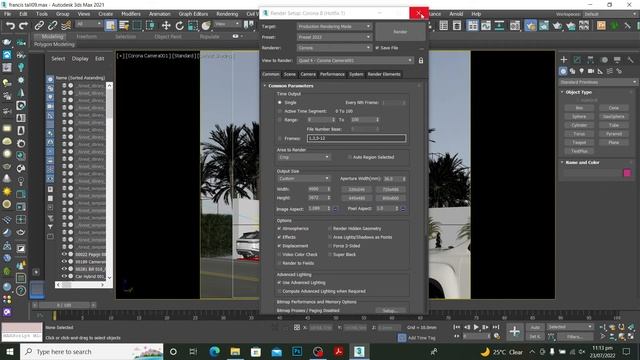
Task: Open the Hierarchy tab in command panel
Action: pos(591,60)
